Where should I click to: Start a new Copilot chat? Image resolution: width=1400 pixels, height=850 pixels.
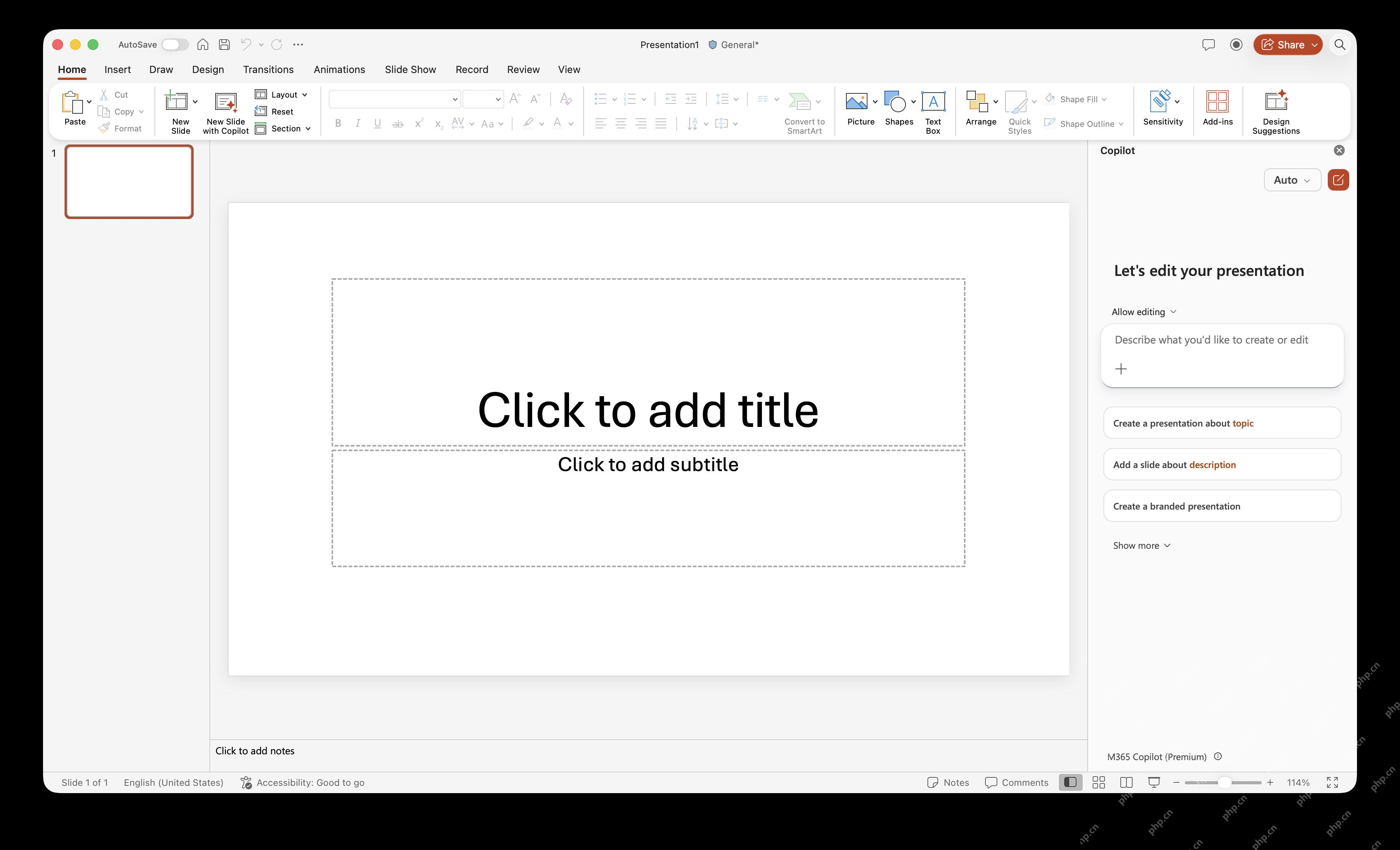1338,180
